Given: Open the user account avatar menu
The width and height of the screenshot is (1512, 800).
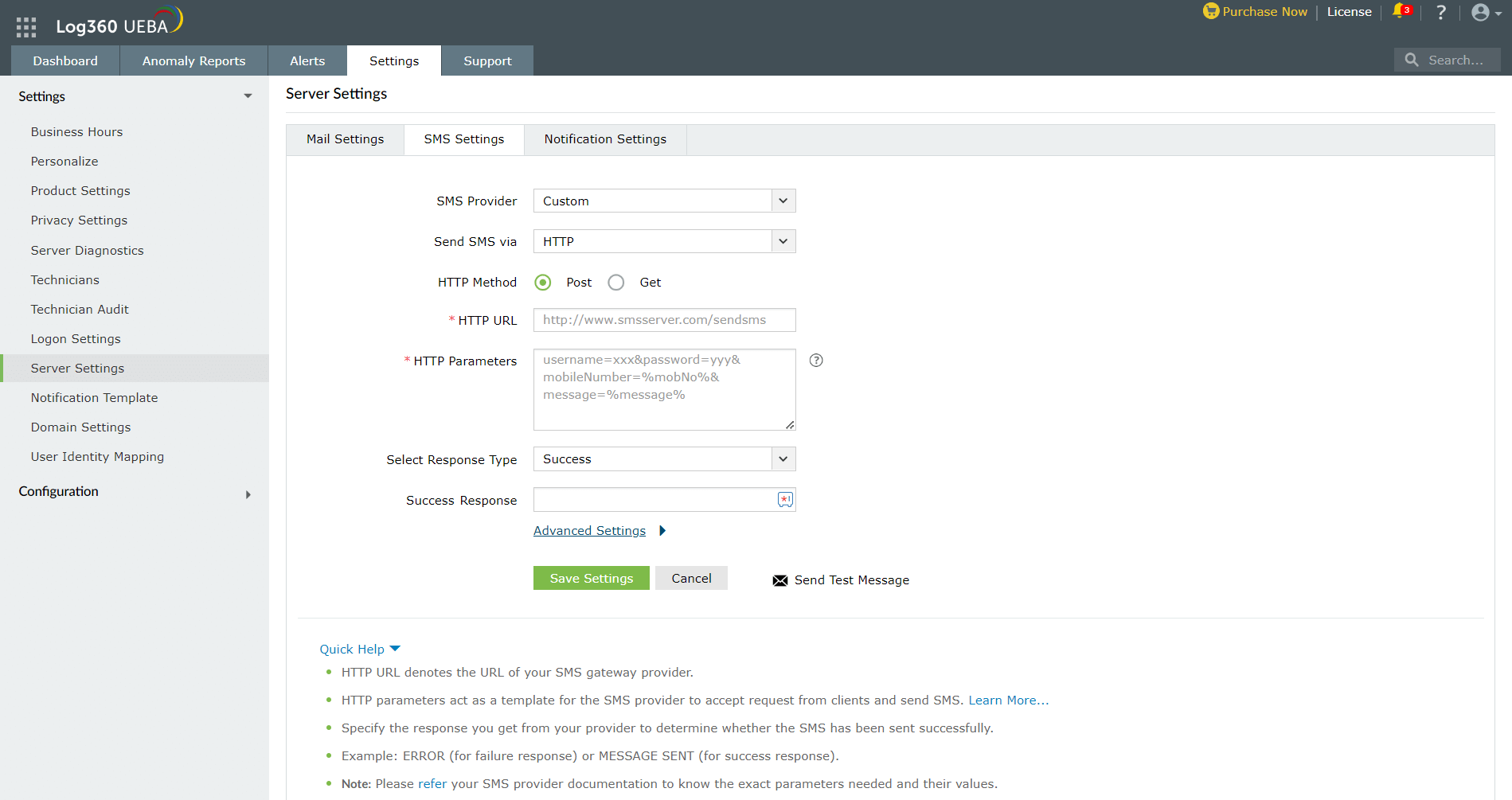Looking at the screenshot, I should (1482, 12).
